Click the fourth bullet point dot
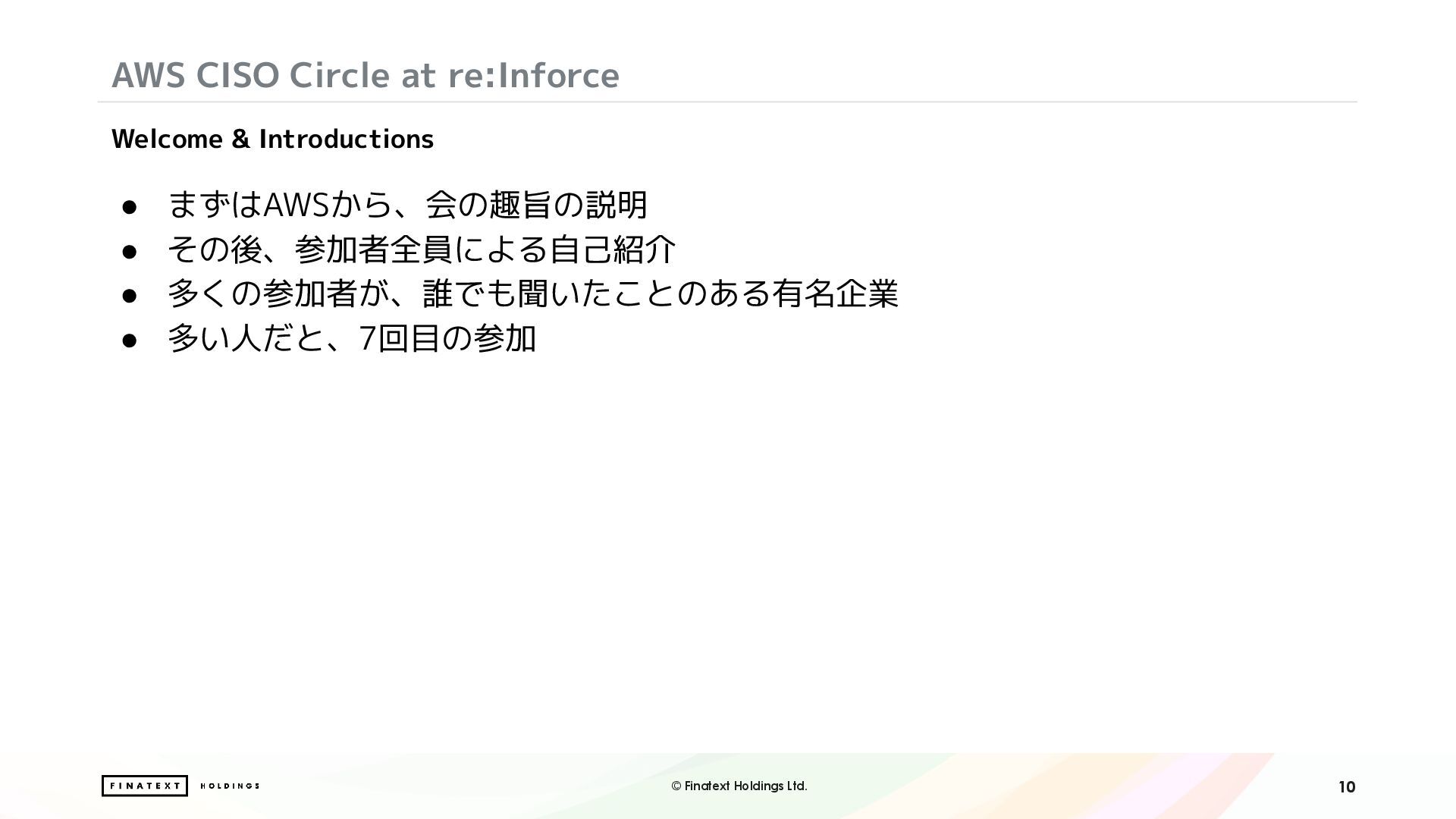 (129, 340)
